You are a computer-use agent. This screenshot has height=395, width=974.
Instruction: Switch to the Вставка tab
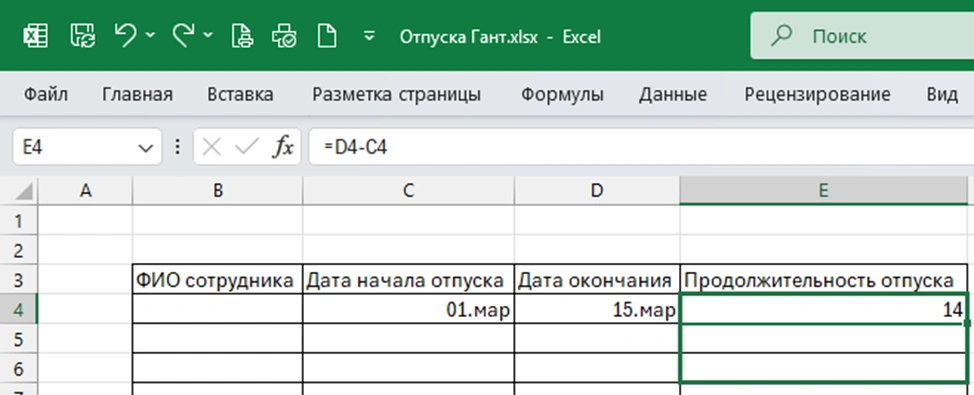(240, 94)
